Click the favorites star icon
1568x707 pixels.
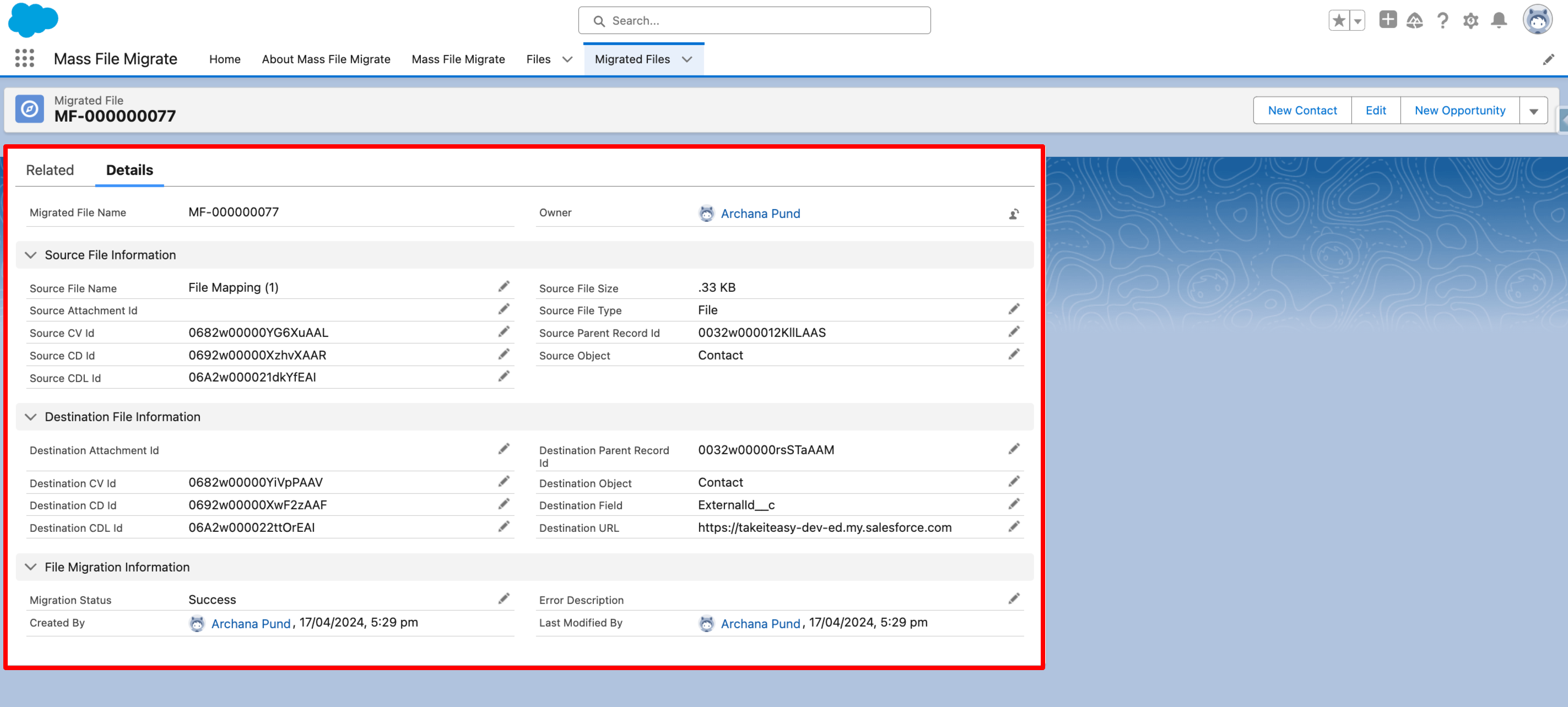tap(1338, 21)
